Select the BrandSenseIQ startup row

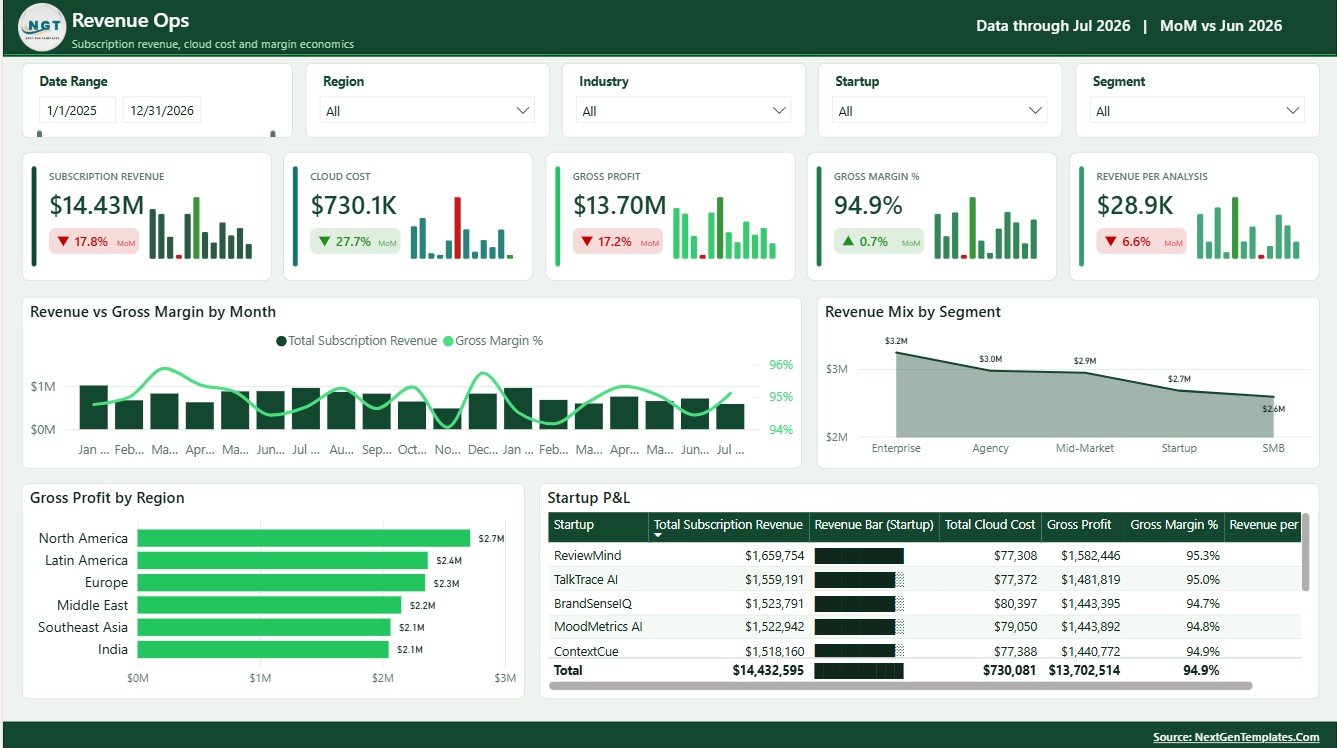(925, 603)
